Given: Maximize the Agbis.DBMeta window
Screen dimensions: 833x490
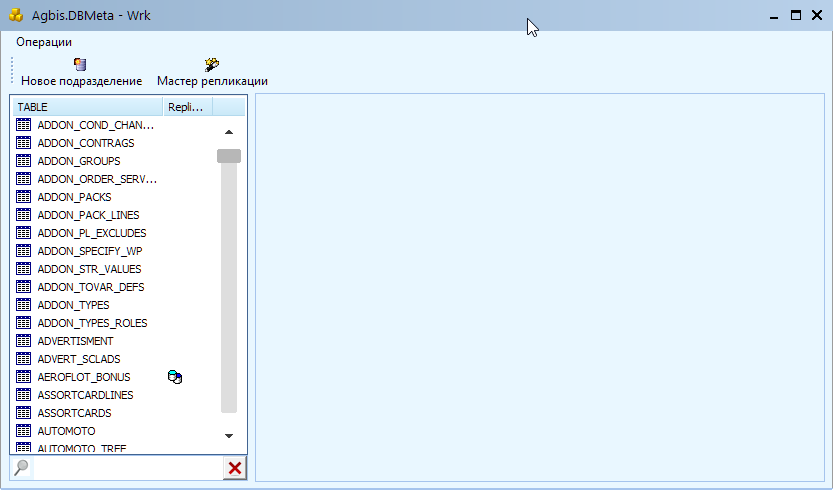Looking at the screenshot, I should (796, 15).
